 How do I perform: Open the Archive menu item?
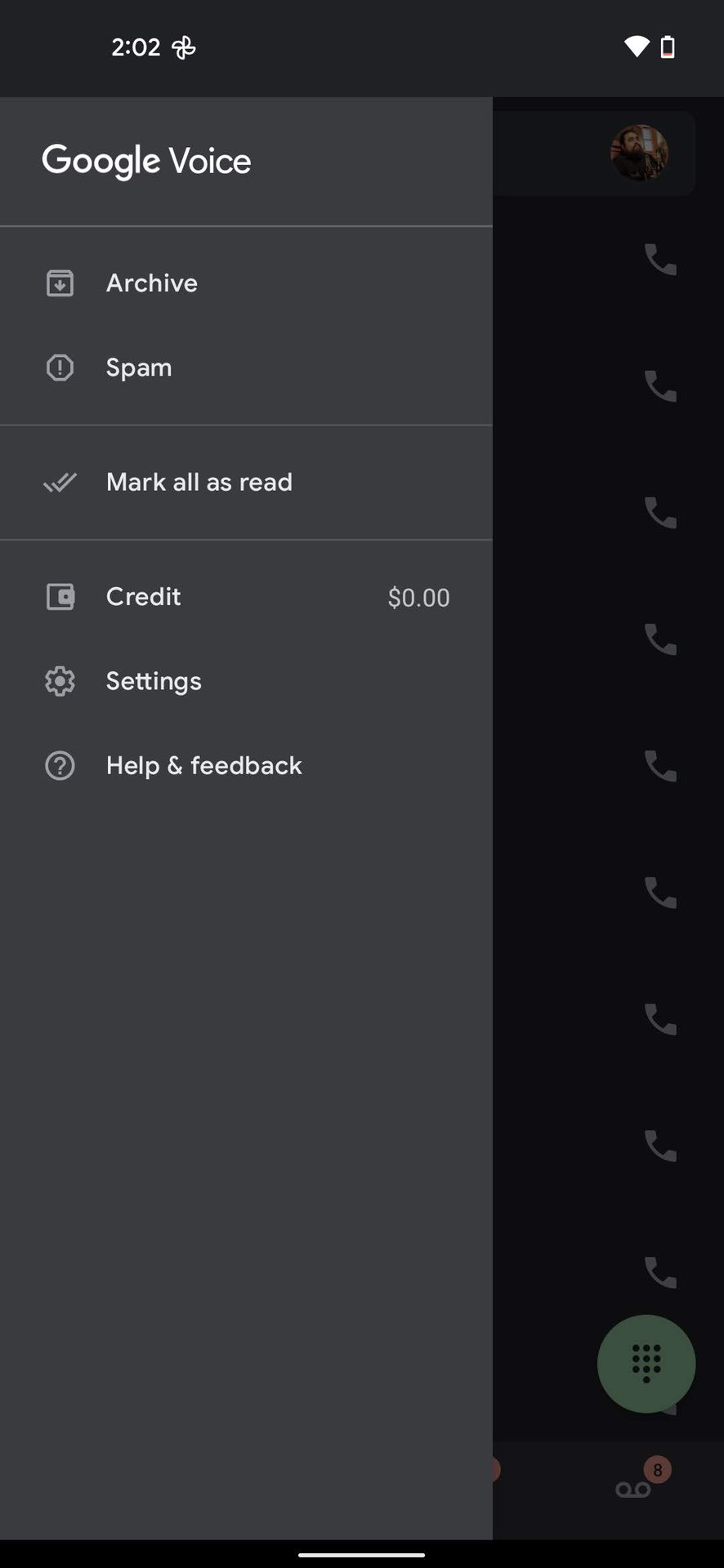(152, 283)
